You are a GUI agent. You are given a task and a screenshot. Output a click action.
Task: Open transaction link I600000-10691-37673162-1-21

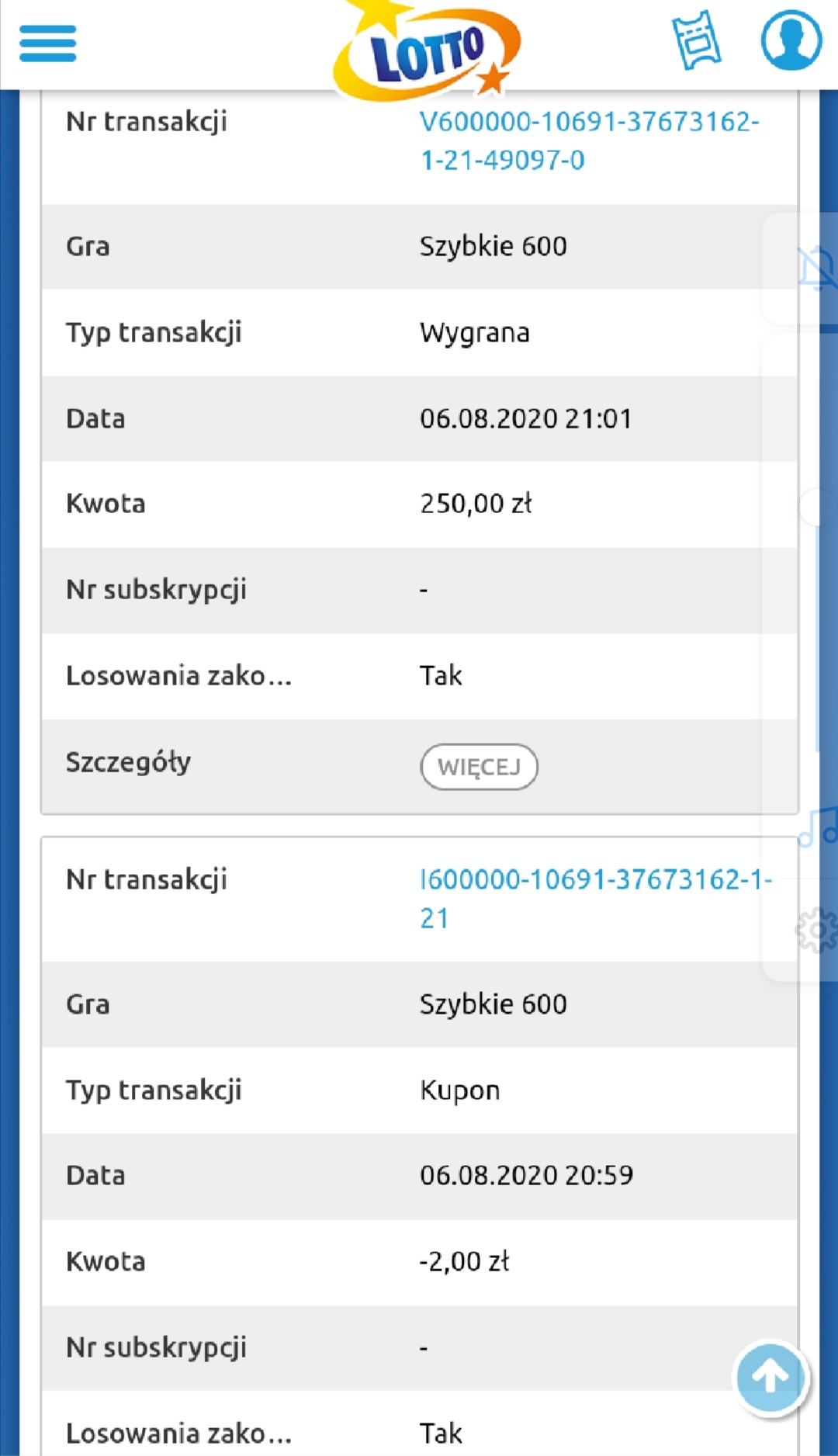[595, 898]
